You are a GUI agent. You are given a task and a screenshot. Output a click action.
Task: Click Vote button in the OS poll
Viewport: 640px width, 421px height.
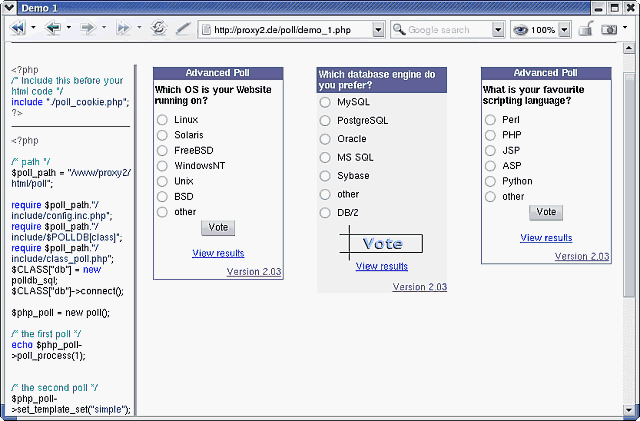tap(218, 228)
